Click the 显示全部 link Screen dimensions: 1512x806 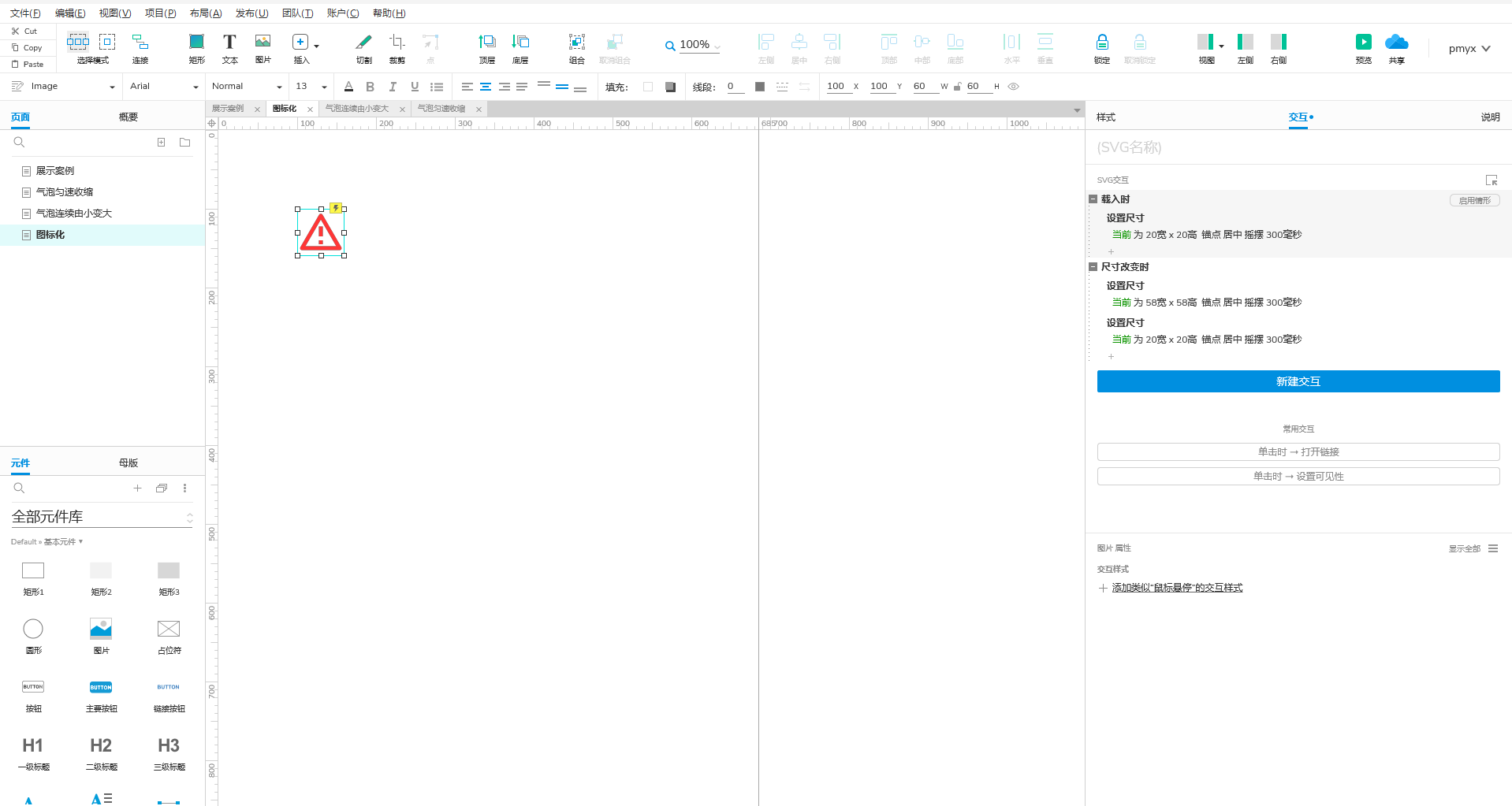tap(1464, 549)
